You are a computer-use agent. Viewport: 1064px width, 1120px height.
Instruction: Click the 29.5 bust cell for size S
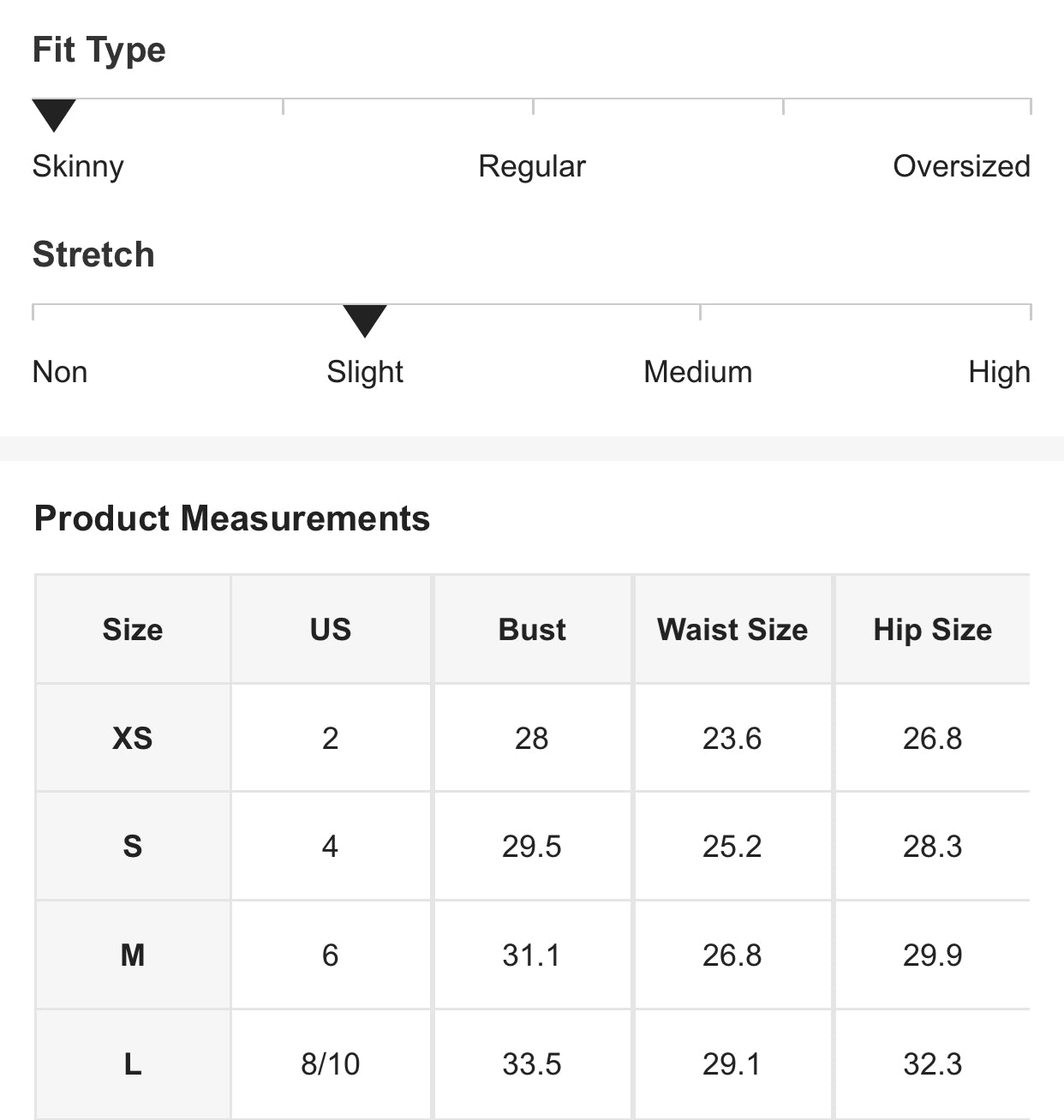pyautogui.click(x=532, y=847)
